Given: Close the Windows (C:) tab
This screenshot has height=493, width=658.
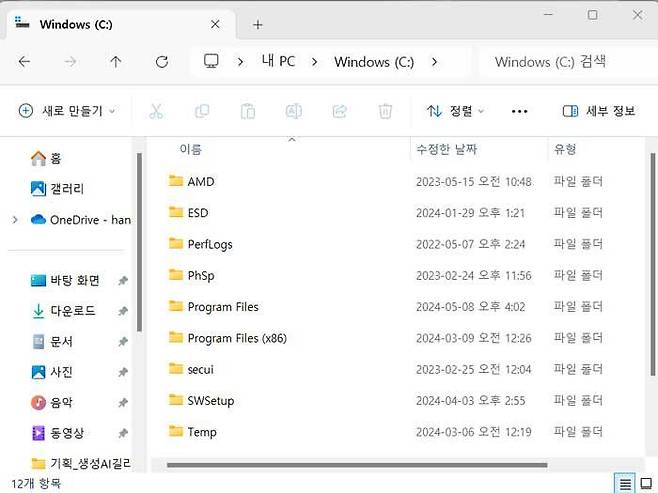Looking at the screenshot, I should (x=215, y=24).
